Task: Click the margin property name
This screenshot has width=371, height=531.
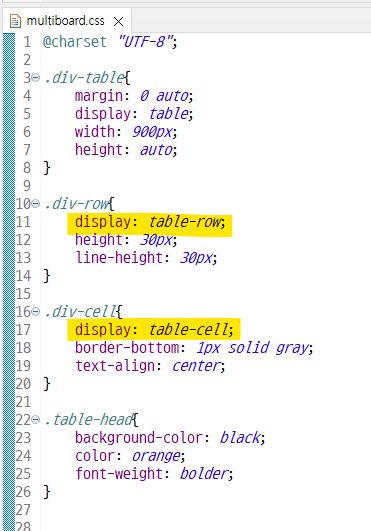Action: (99, 96)
